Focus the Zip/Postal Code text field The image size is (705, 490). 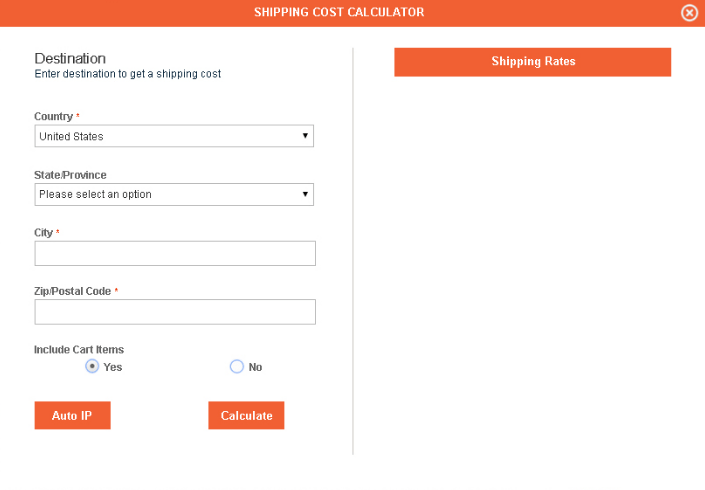[175, 312]
